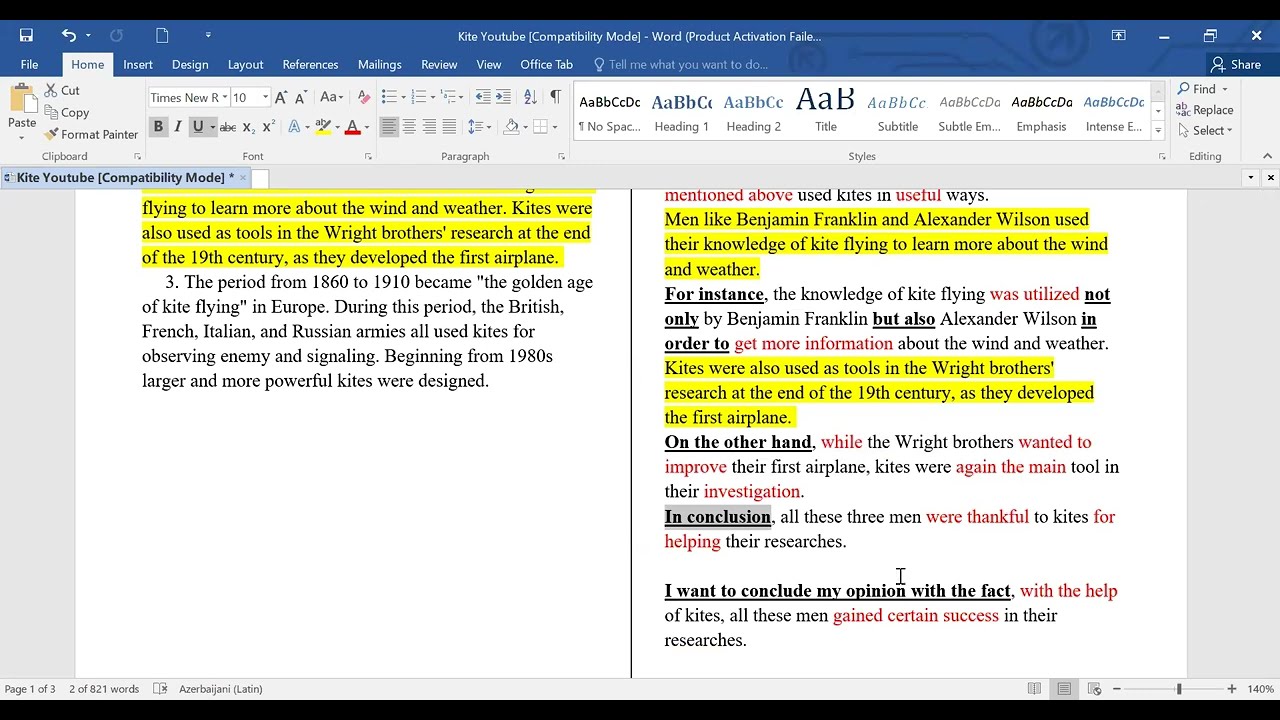The width and height of the screenshot is (1280, 720).
Task: Justify the paragraph text
Action: click(449, 127)
